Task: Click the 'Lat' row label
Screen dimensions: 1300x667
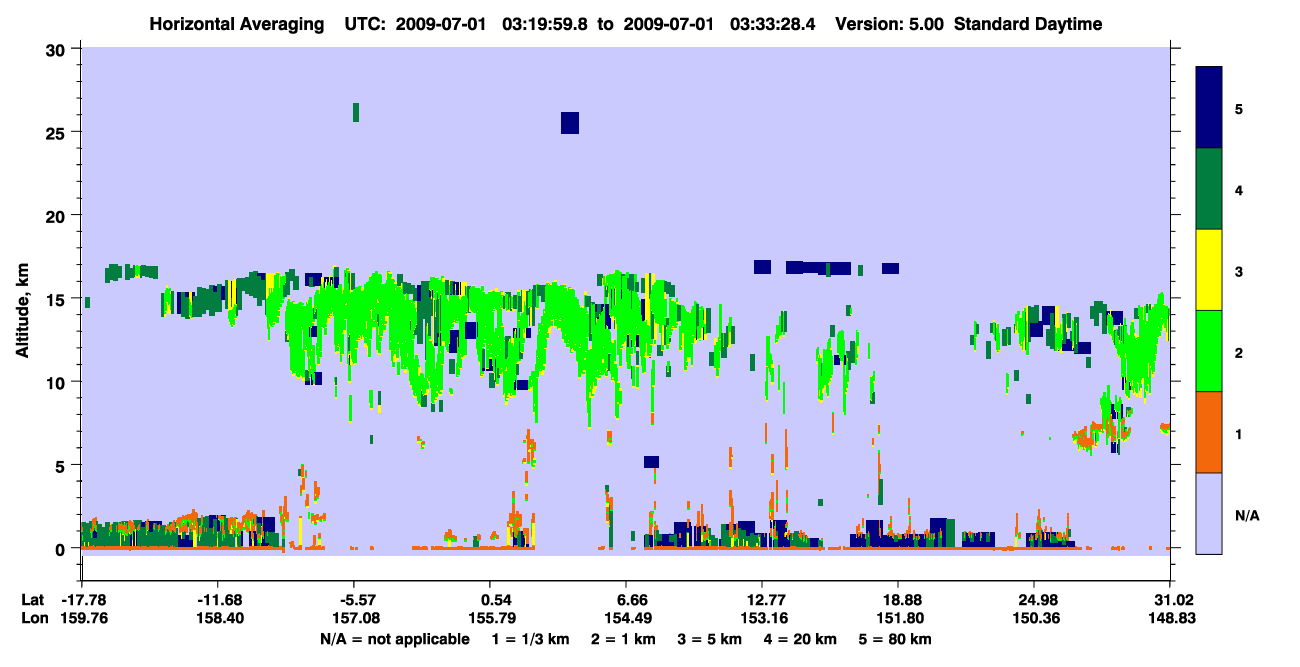Action: tap(32, 600)
